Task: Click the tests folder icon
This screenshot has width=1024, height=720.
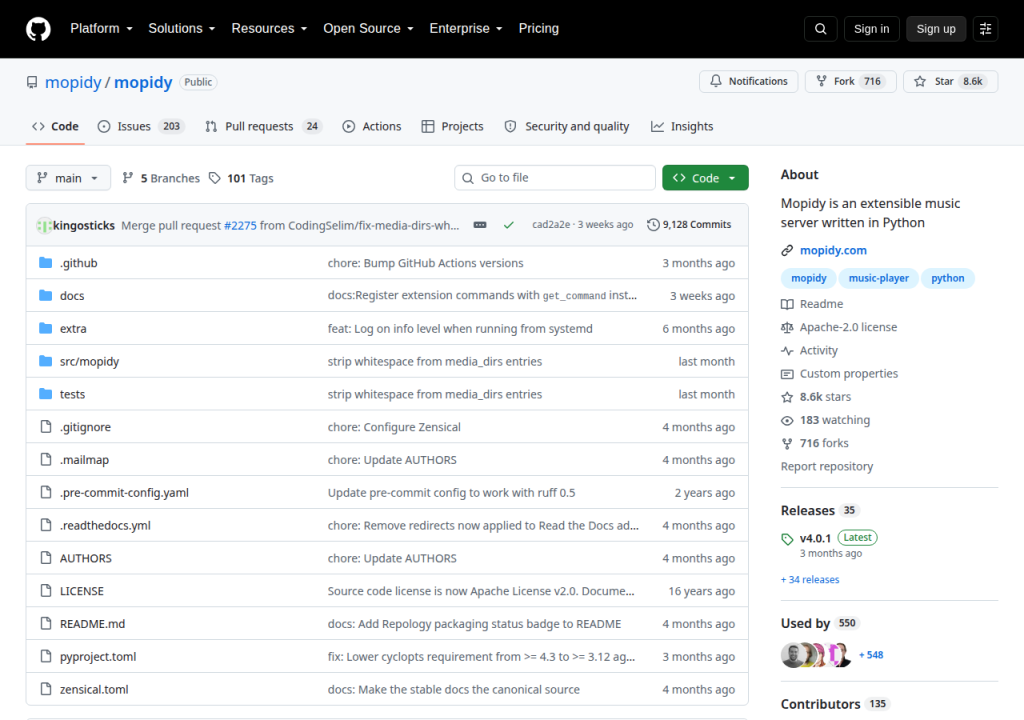Action: (46, 394)
